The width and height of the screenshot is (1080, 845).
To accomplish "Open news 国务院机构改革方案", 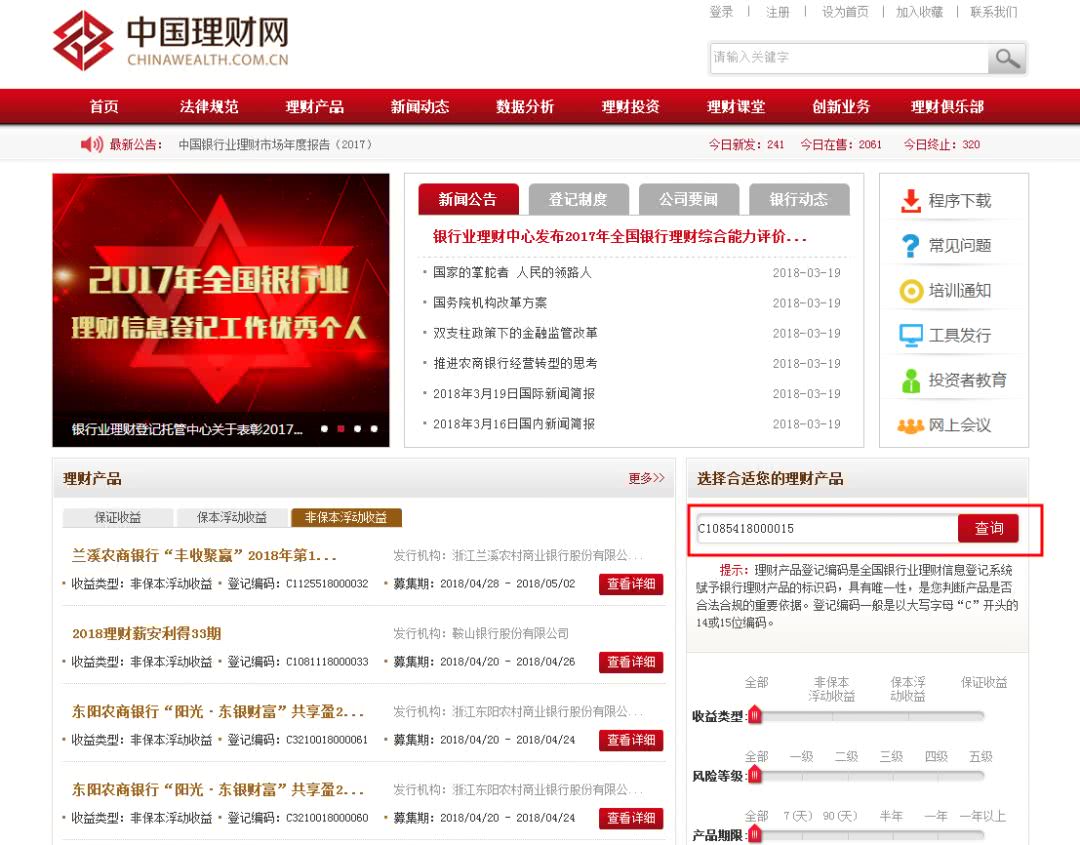I will tap(490, 303).
